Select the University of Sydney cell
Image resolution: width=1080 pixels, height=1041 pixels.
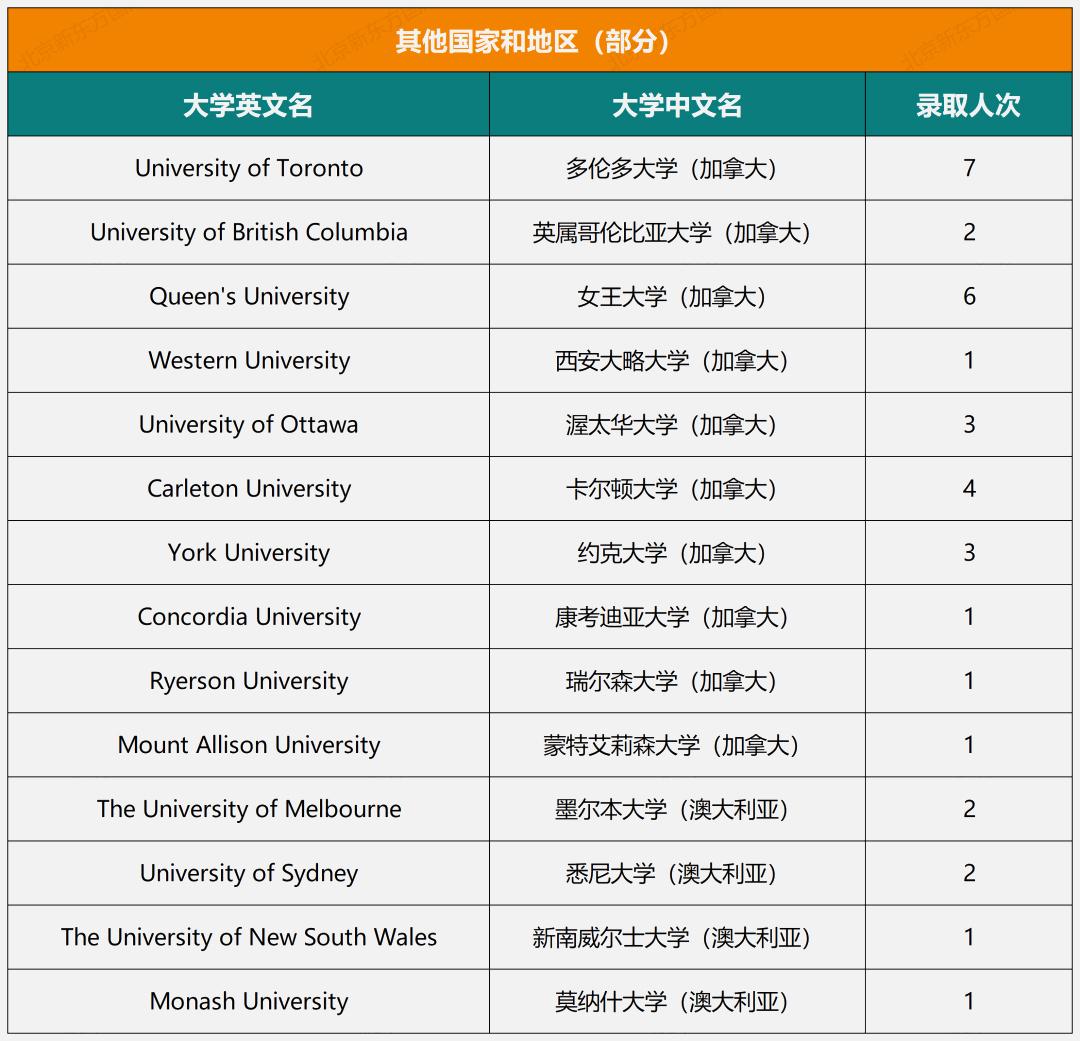(x=249, y=873)
